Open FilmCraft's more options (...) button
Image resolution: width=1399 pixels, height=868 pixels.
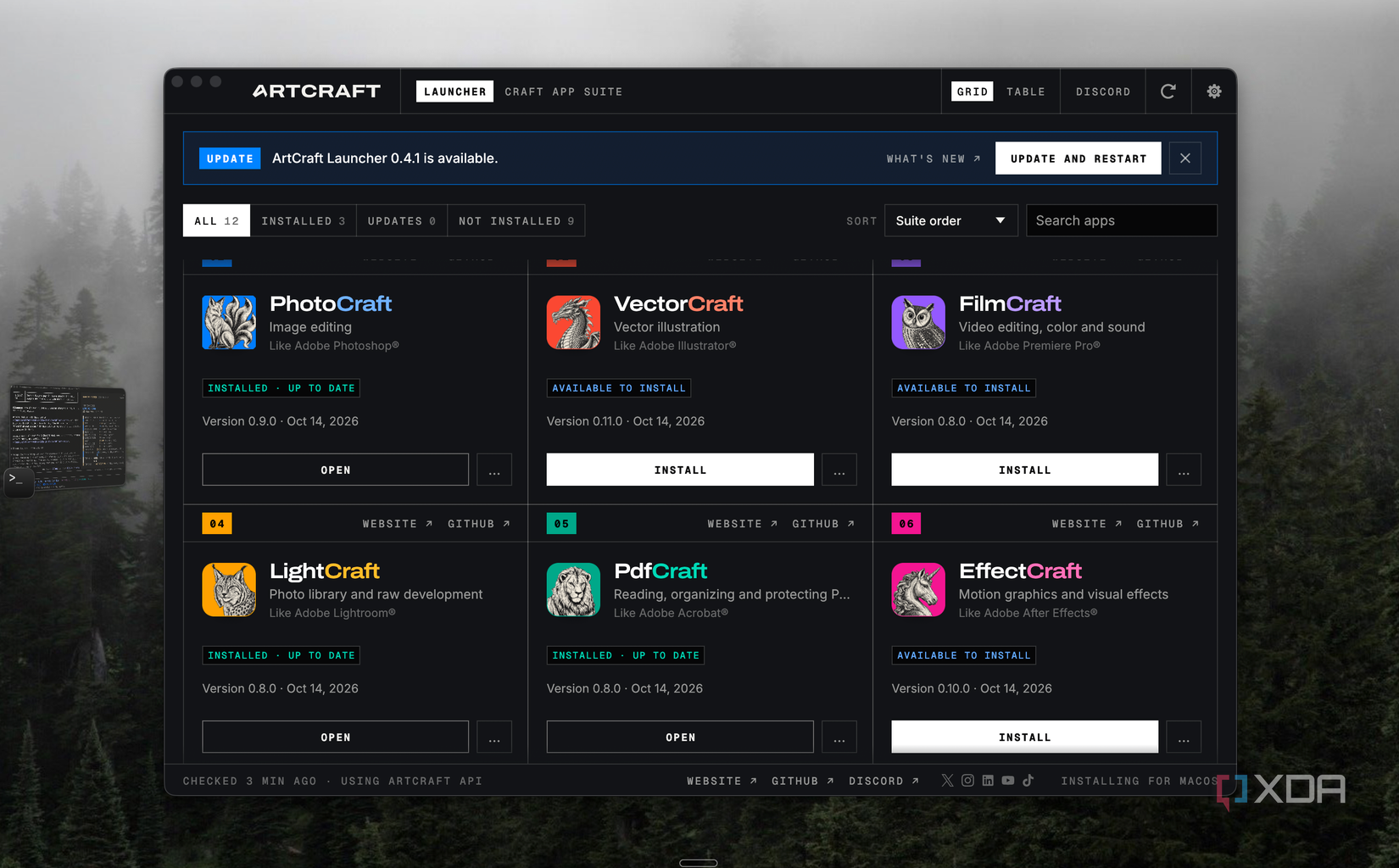1184,470
